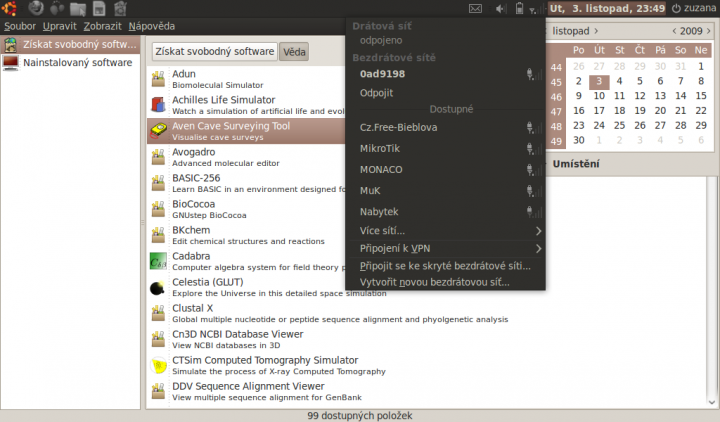Toggle the date and time calendar applet
This screenshot has width=720, height=422.
(607, 8)
